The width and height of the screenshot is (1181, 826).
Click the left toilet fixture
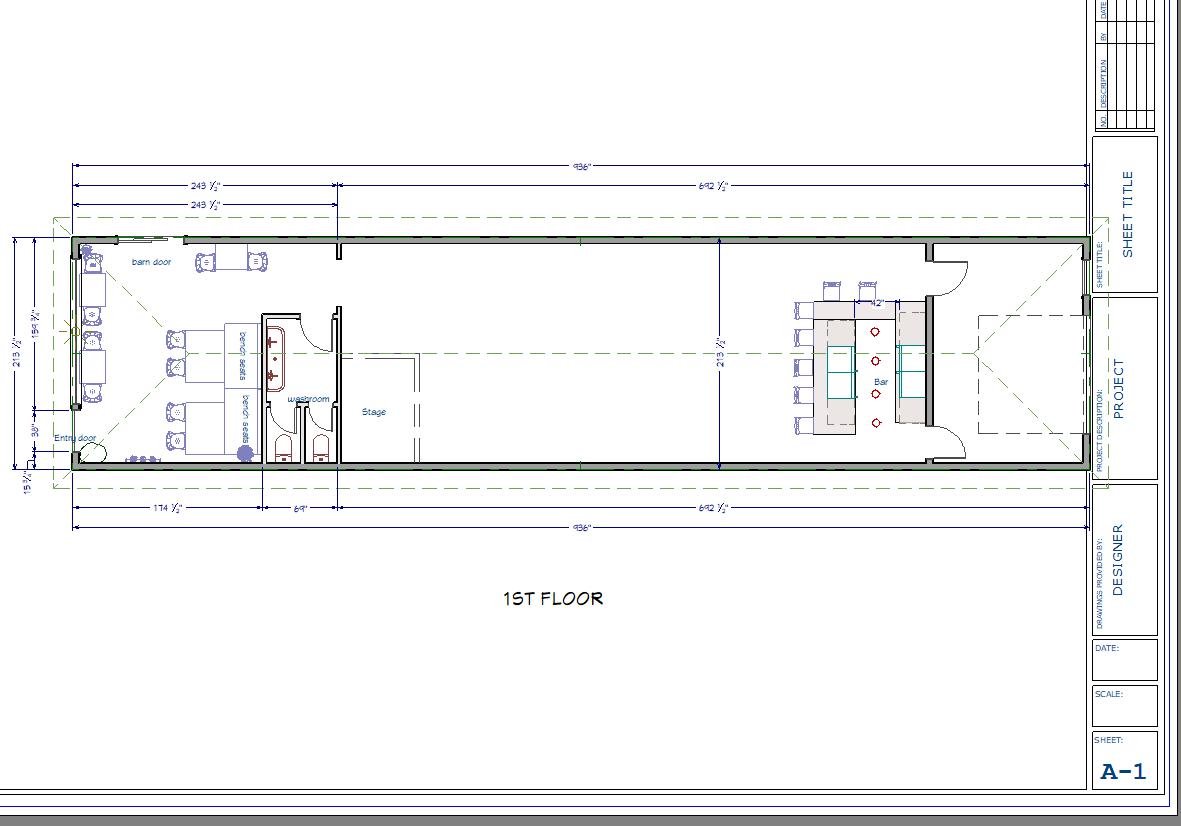(284, 448)
